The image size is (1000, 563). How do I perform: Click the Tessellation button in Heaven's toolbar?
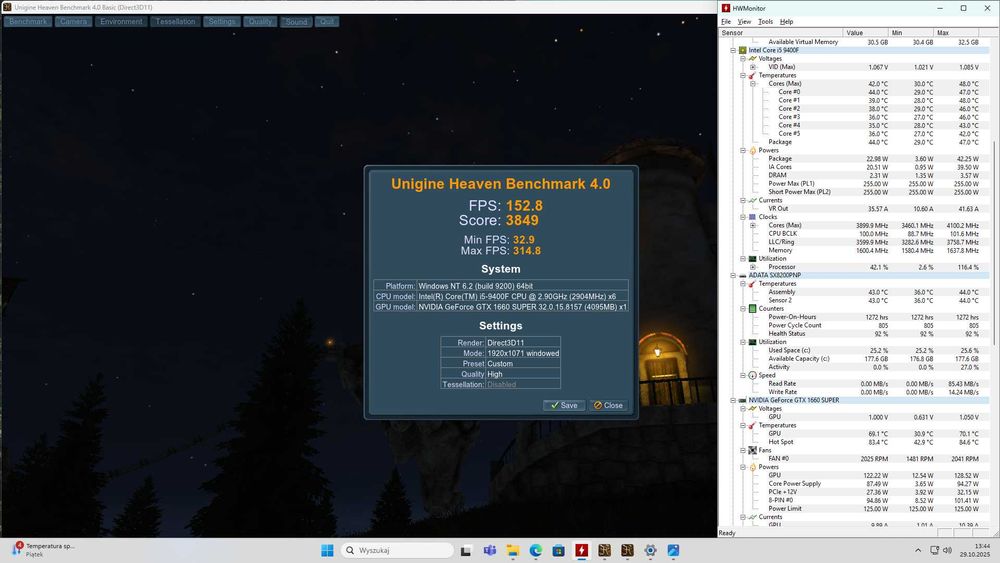(x=175, y=22)
